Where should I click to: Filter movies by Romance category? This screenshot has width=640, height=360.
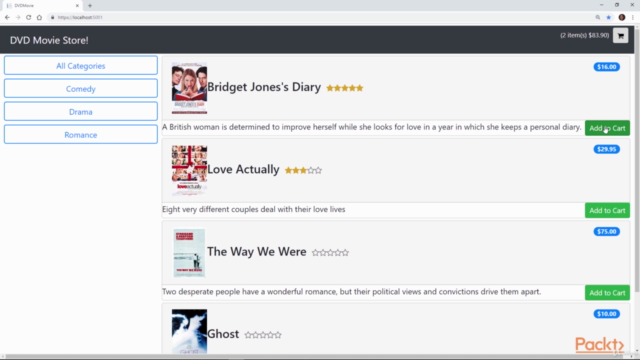(81, 135)
